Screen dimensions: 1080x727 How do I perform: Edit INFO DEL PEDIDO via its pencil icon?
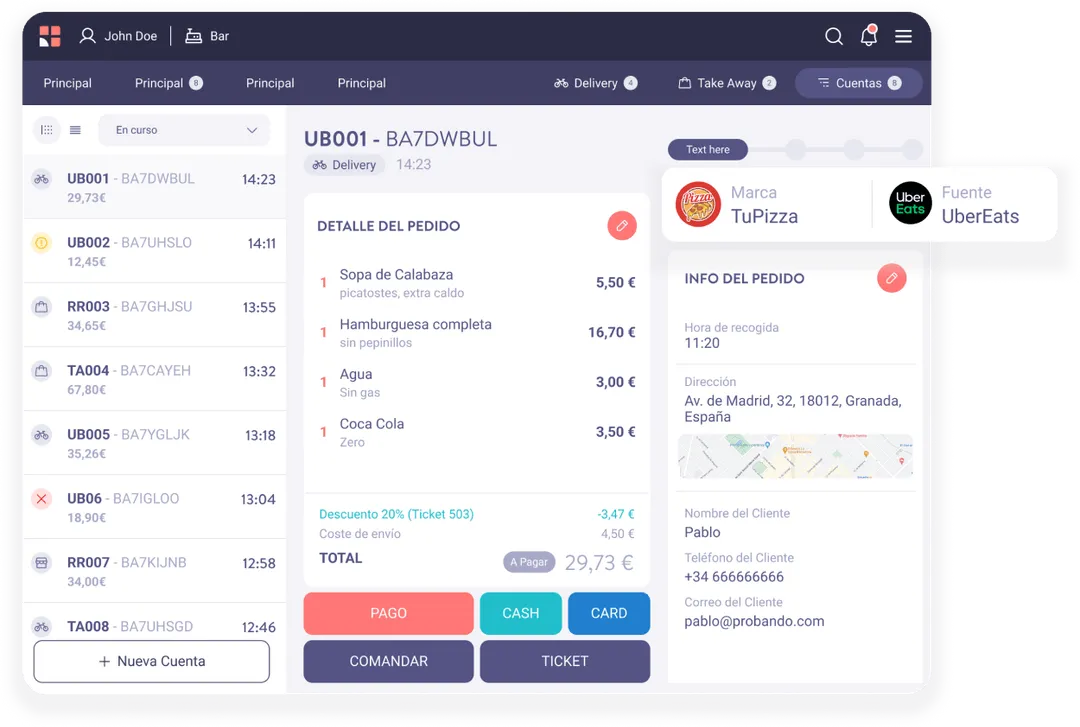891,278
